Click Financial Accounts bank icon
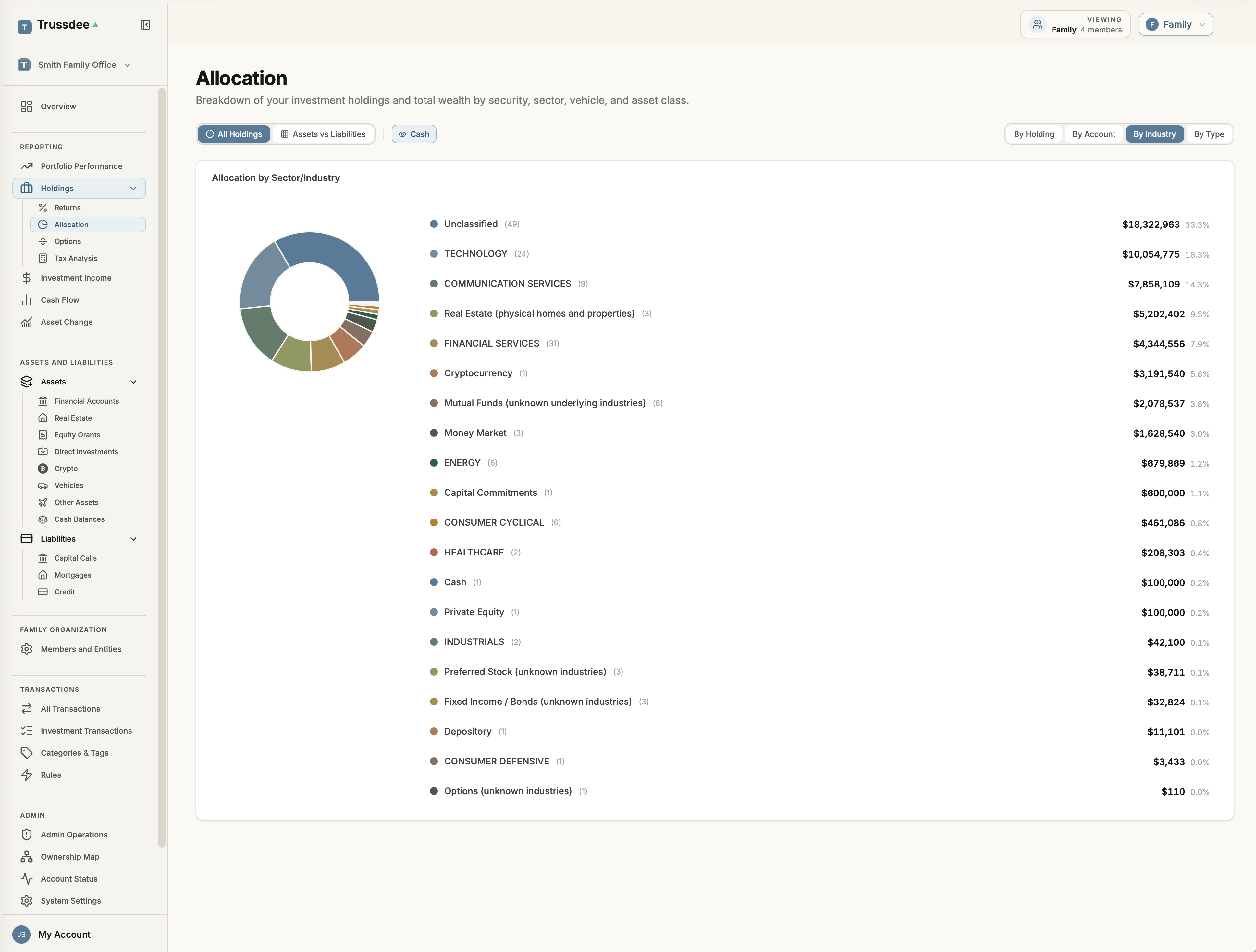This screenshot has height=952, width=1256. (43, 401)
